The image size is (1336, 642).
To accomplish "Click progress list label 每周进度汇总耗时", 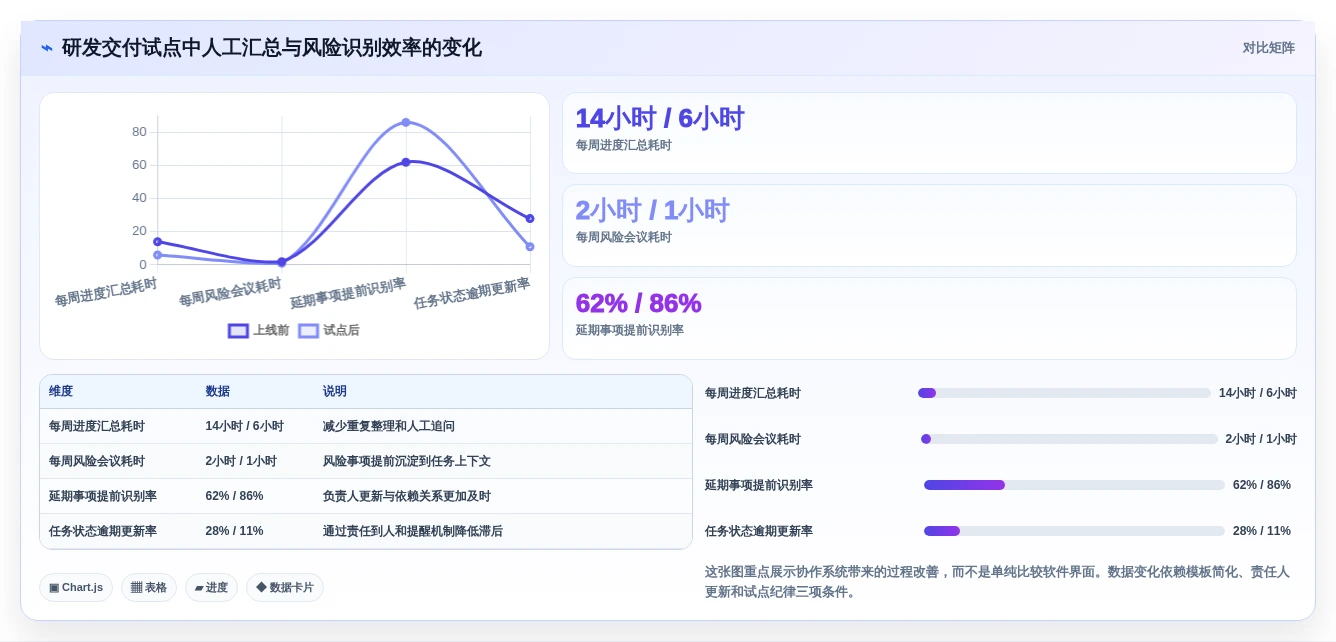I will pyautogui.click(x=753, y=393).
